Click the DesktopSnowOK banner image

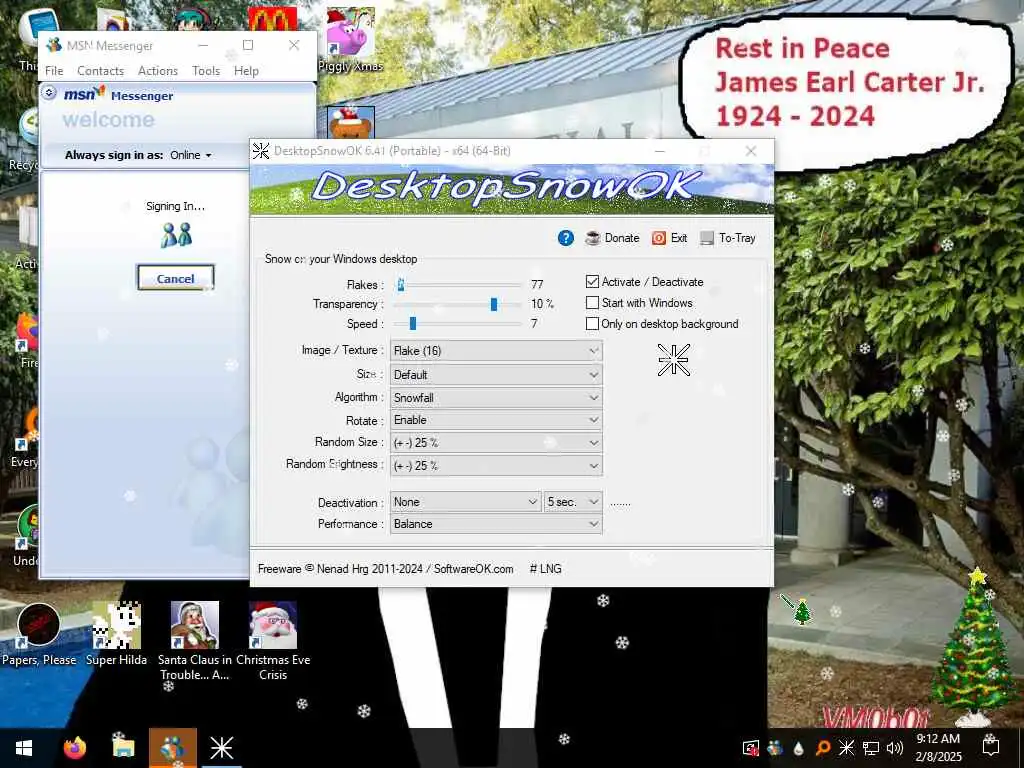pyautogui.click(x=512, y=189)
